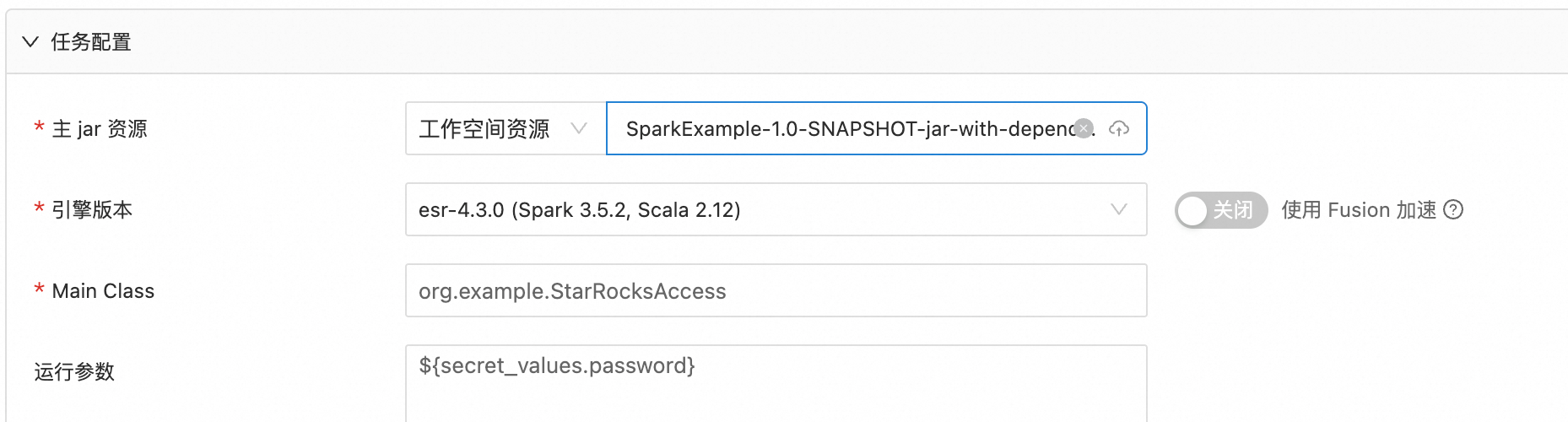Click the 运行参数 label

coord(74,371)
